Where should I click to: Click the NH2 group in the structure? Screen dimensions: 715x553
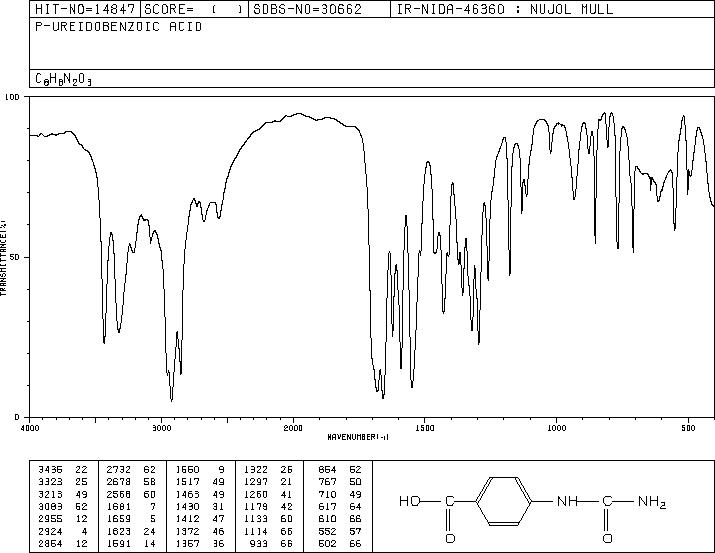point(652,502)
